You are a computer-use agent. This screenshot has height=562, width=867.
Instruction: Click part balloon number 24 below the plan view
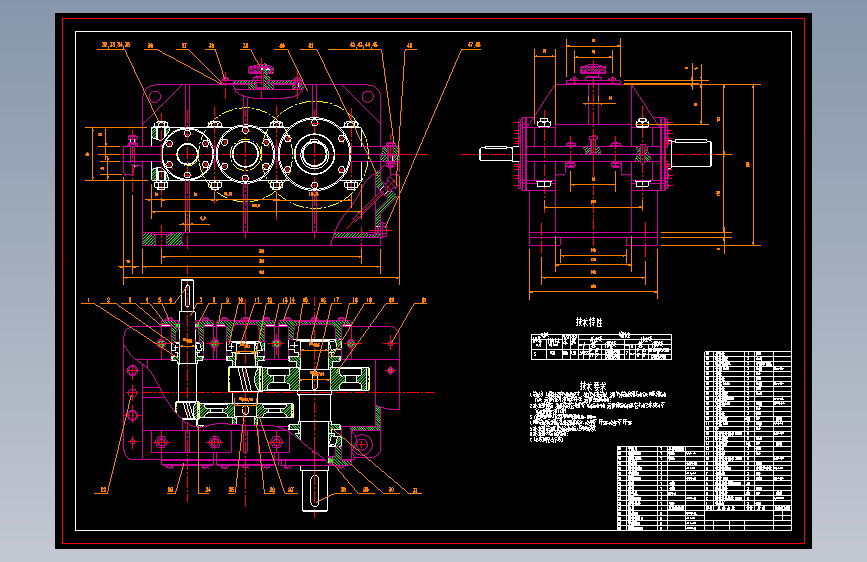click(x=207, y=490)
